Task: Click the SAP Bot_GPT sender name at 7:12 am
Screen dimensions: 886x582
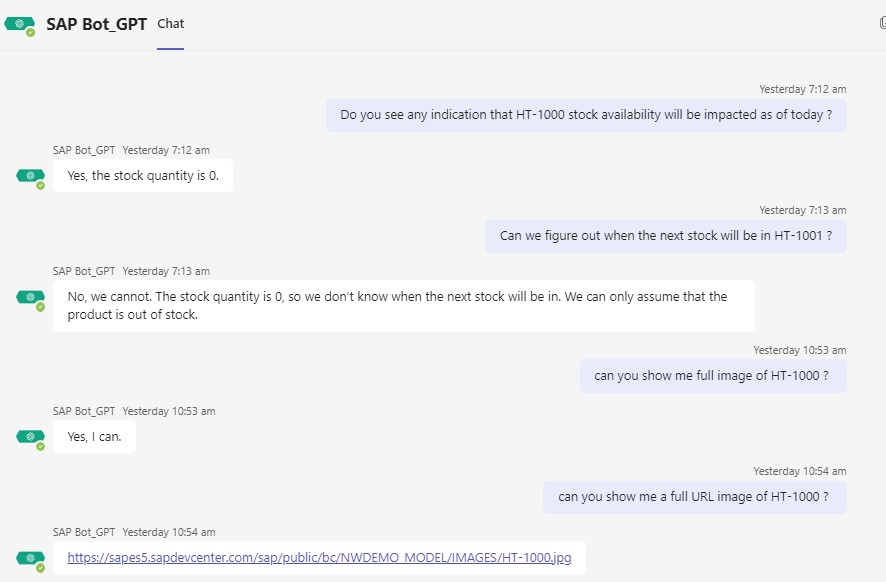Action: [84, 150]
